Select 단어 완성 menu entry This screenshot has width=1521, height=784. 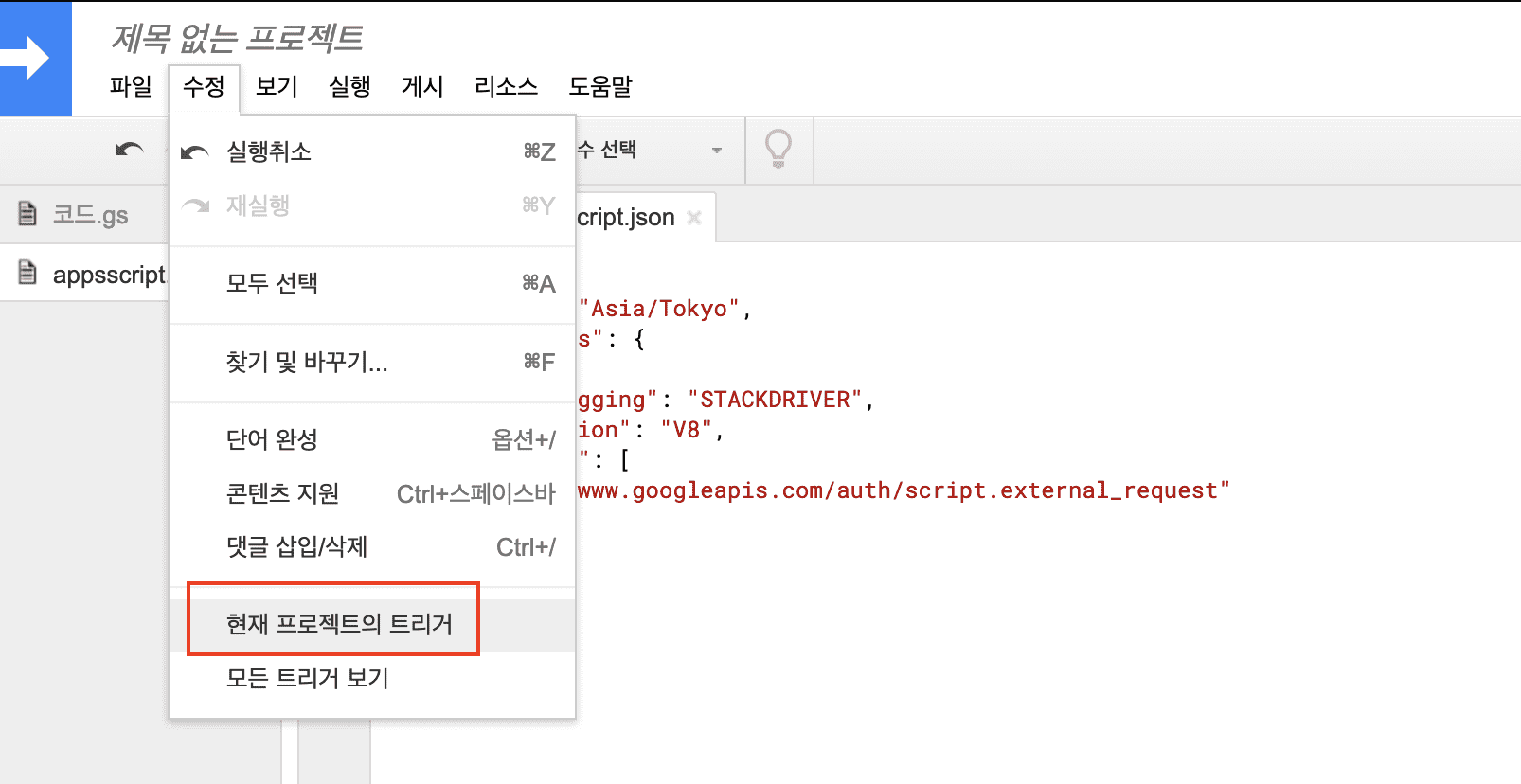coord(272,439)
